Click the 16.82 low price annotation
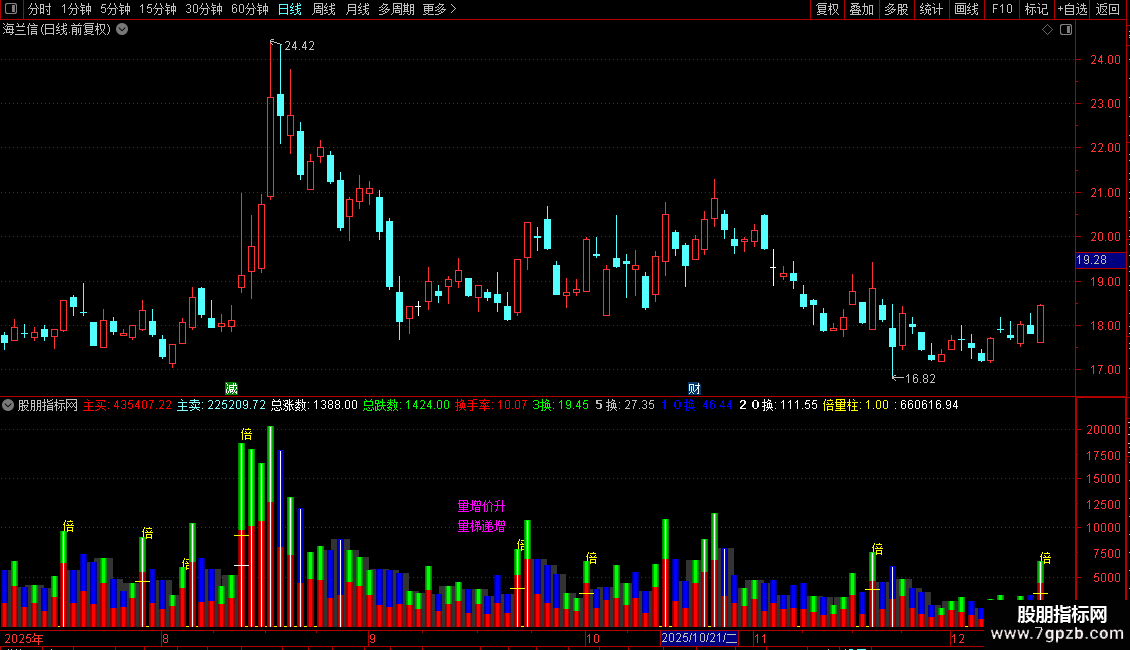 pos(920,379)
